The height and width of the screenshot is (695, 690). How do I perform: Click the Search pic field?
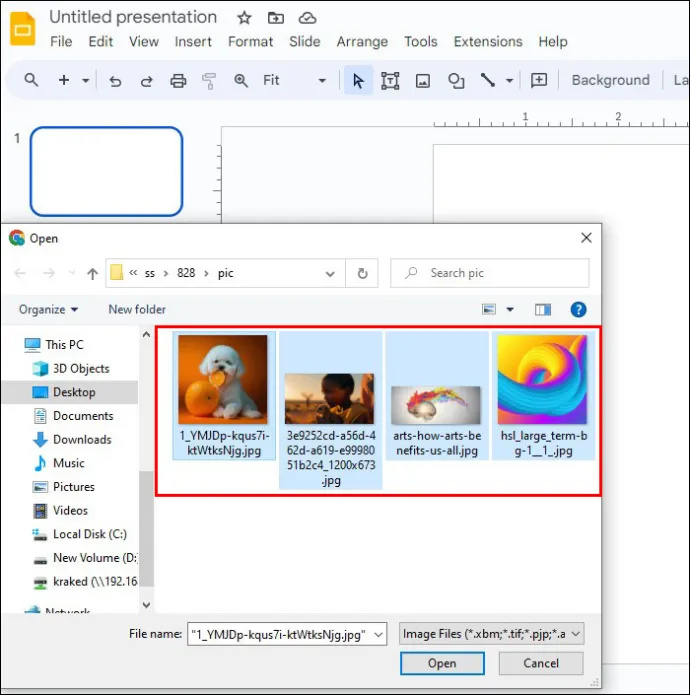490,273
